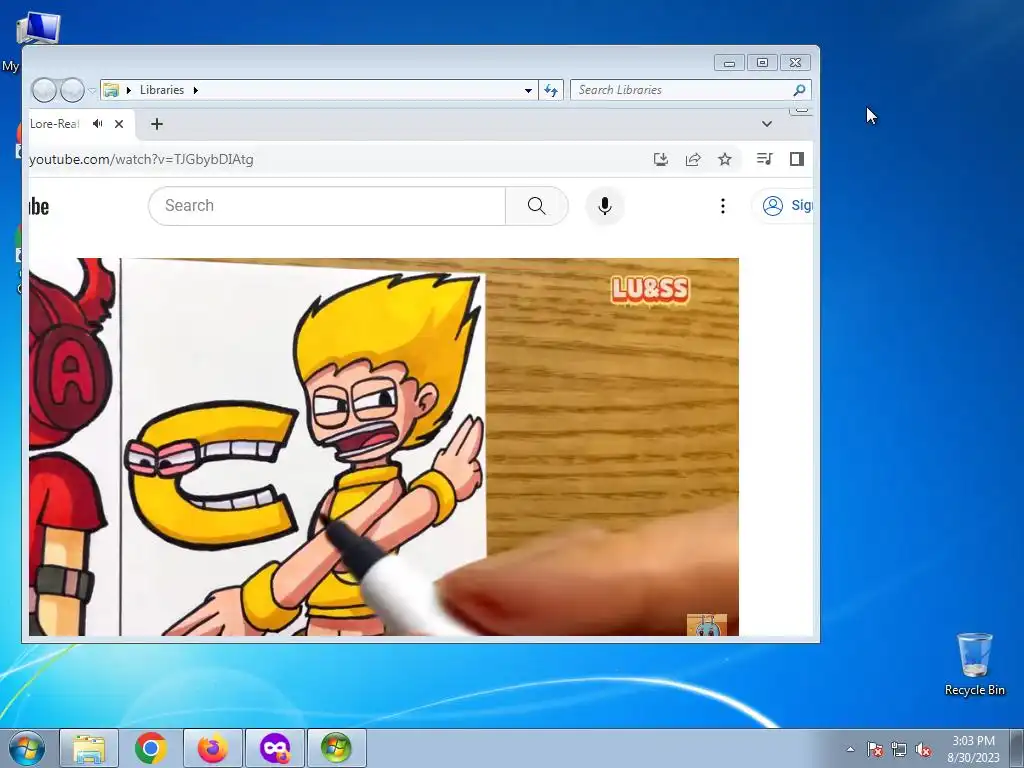The width and height of the screenshot is (1024, 768).
Task: Open the YouTube three-dot settings menu
Action: click(722, 206)
